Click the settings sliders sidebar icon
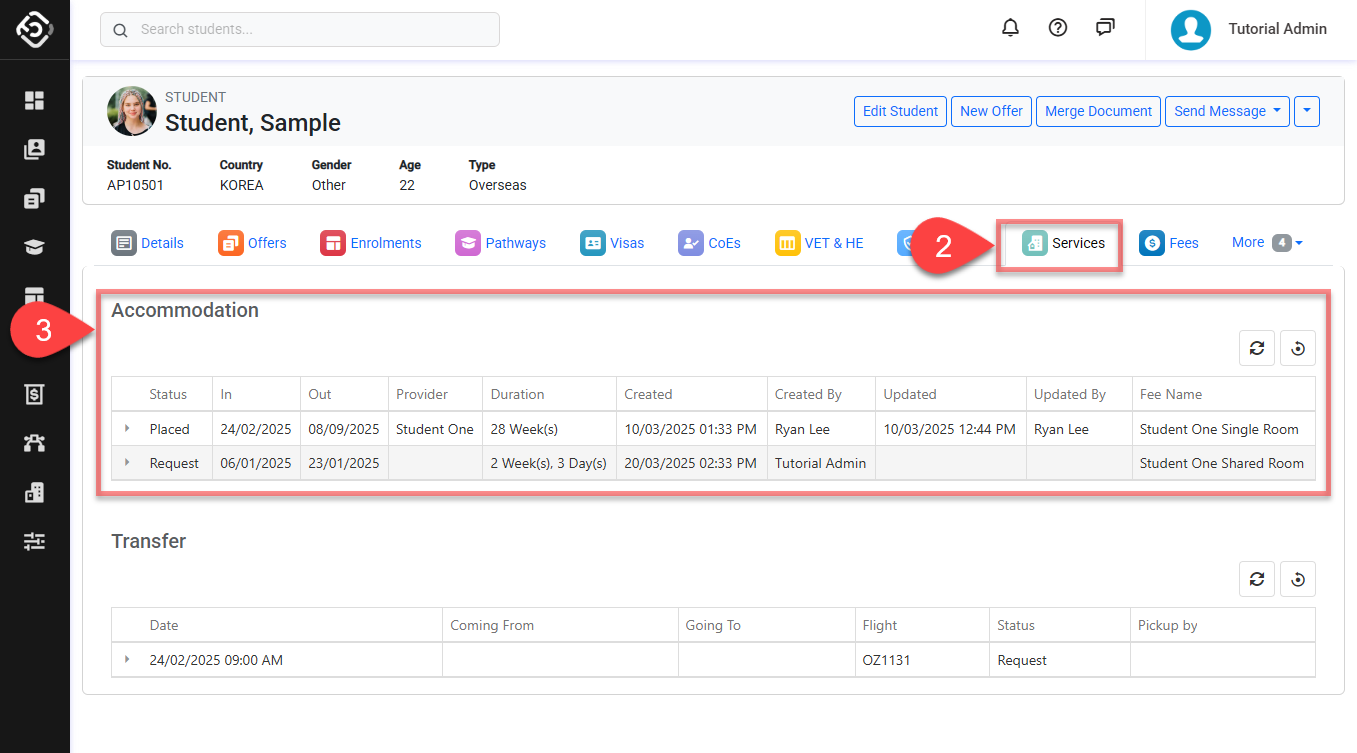This screenshot has height=753, width=1357. (35, 541)
